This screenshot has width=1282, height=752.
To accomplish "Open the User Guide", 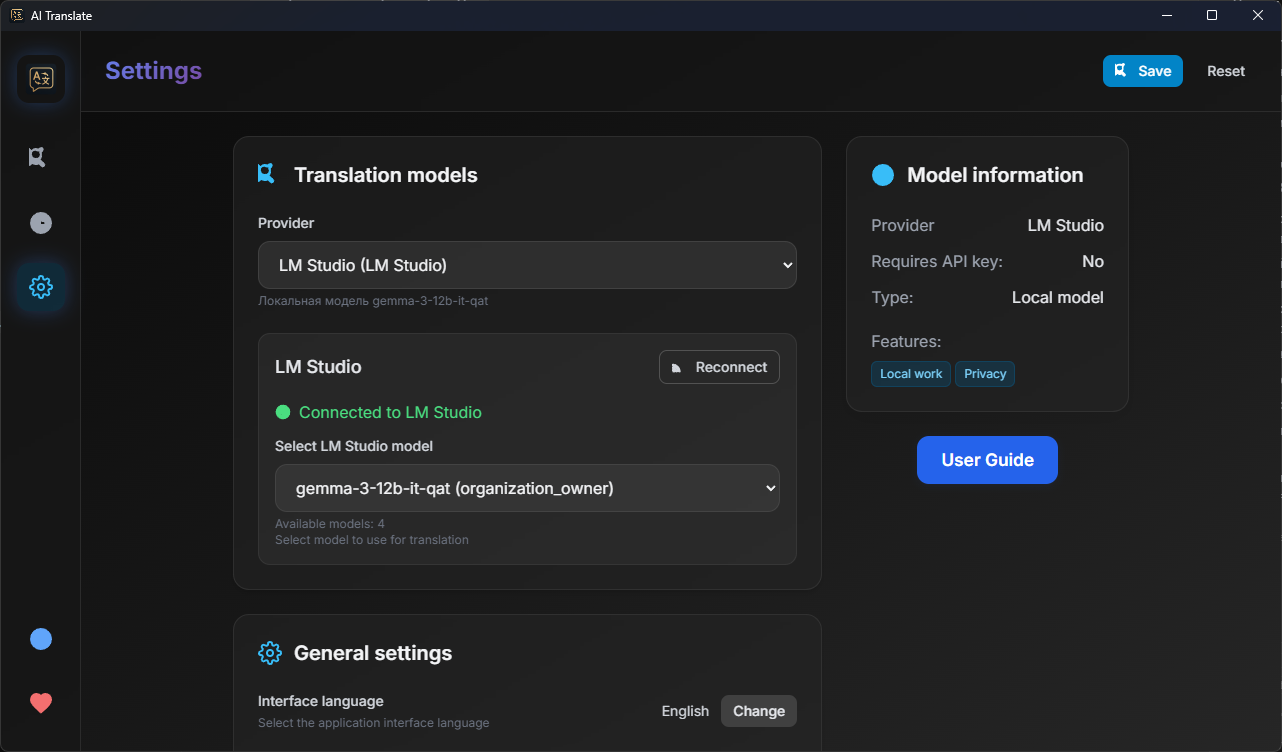I will click(x=987, y=460).
